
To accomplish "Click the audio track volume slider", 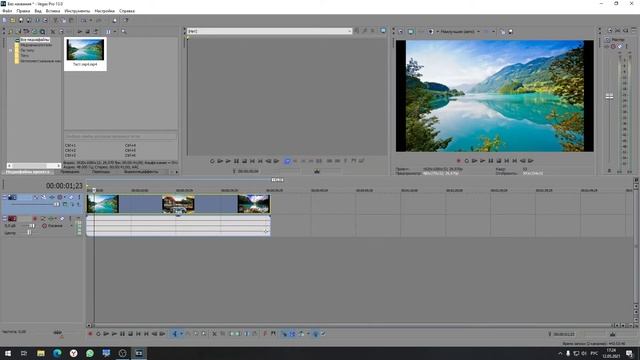I will pos(31,226).
